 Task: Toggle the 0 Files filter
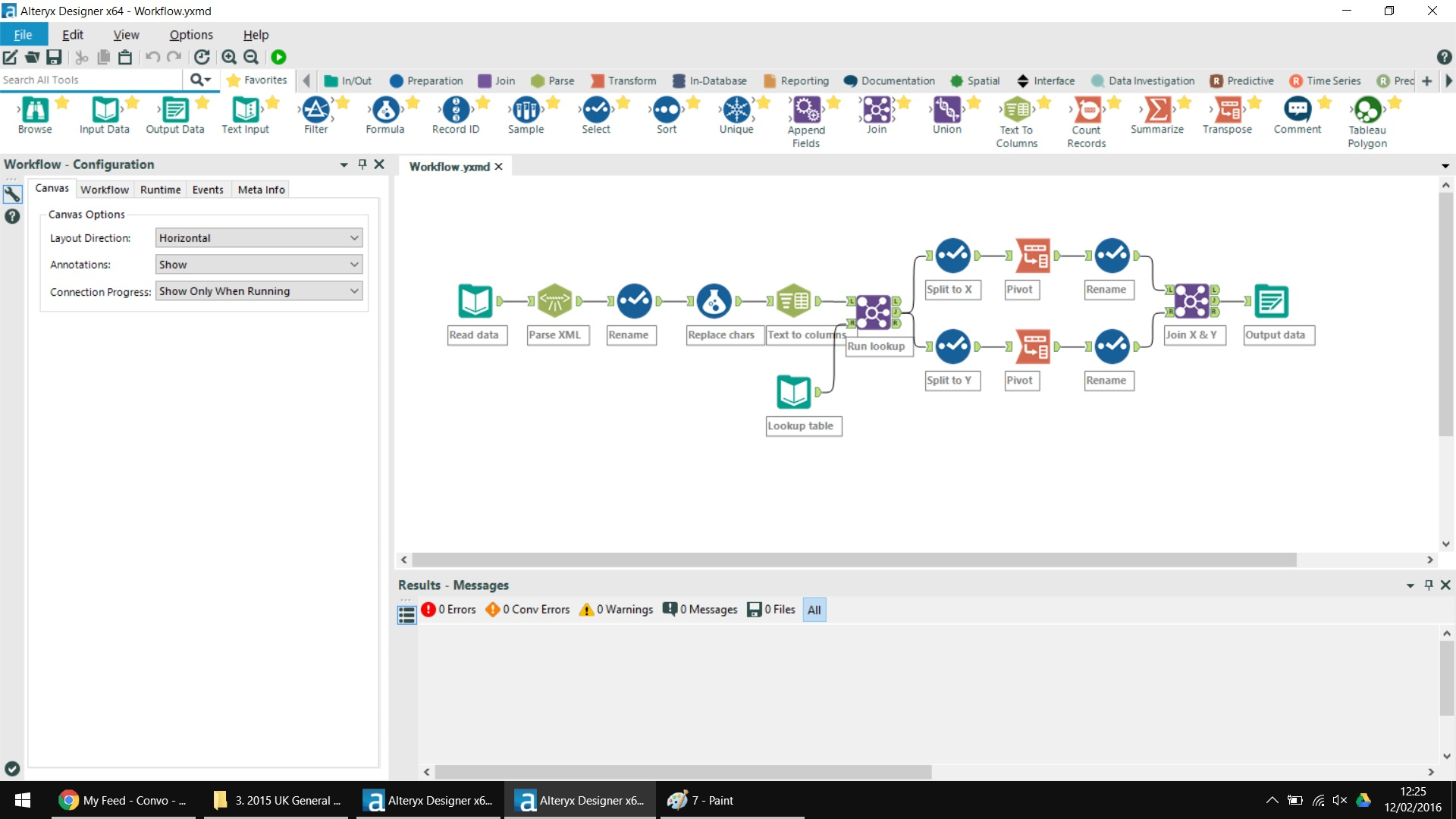click(x=771, y=610)
